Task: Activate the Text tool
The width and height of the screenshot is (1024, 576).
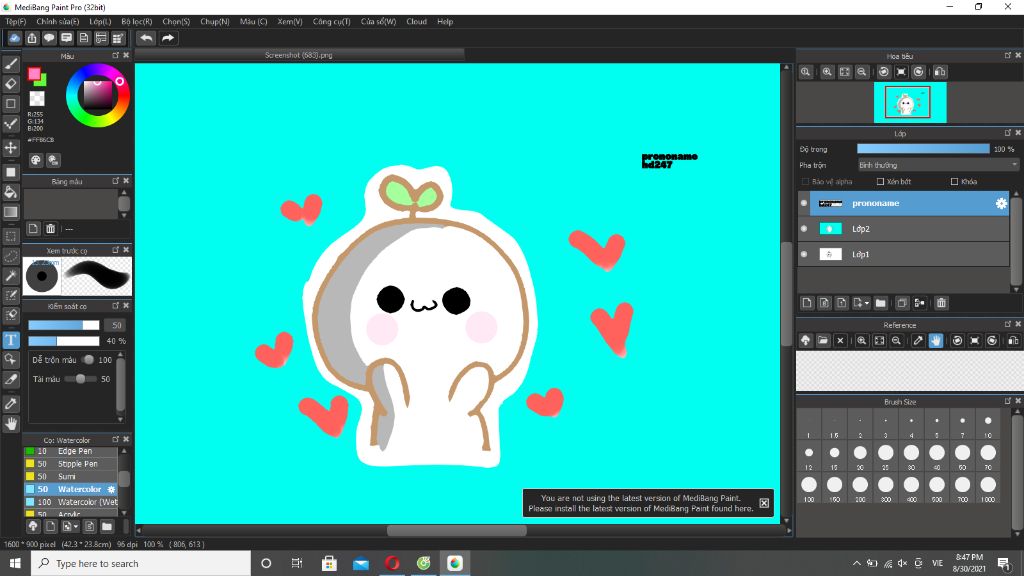Action: (x=11, y=340)
